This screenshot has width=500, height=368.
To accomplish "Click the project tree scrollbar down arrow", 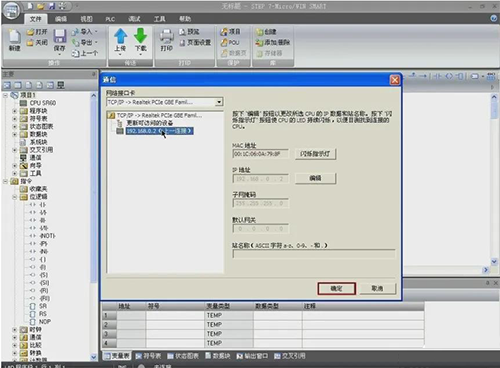I will point(94,357).
